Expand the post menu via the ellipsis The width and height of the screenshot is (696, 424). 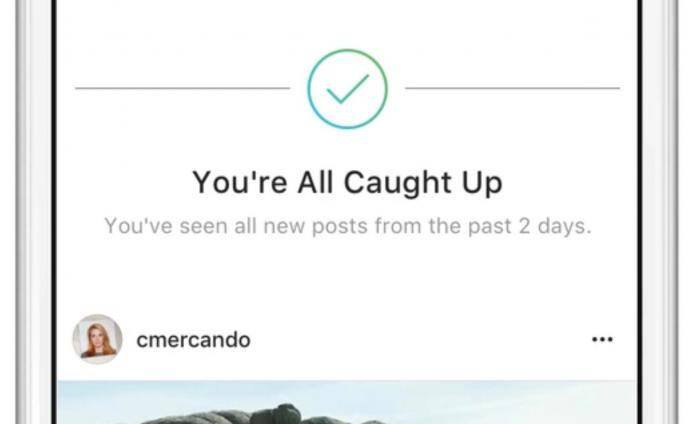point(602,340)
